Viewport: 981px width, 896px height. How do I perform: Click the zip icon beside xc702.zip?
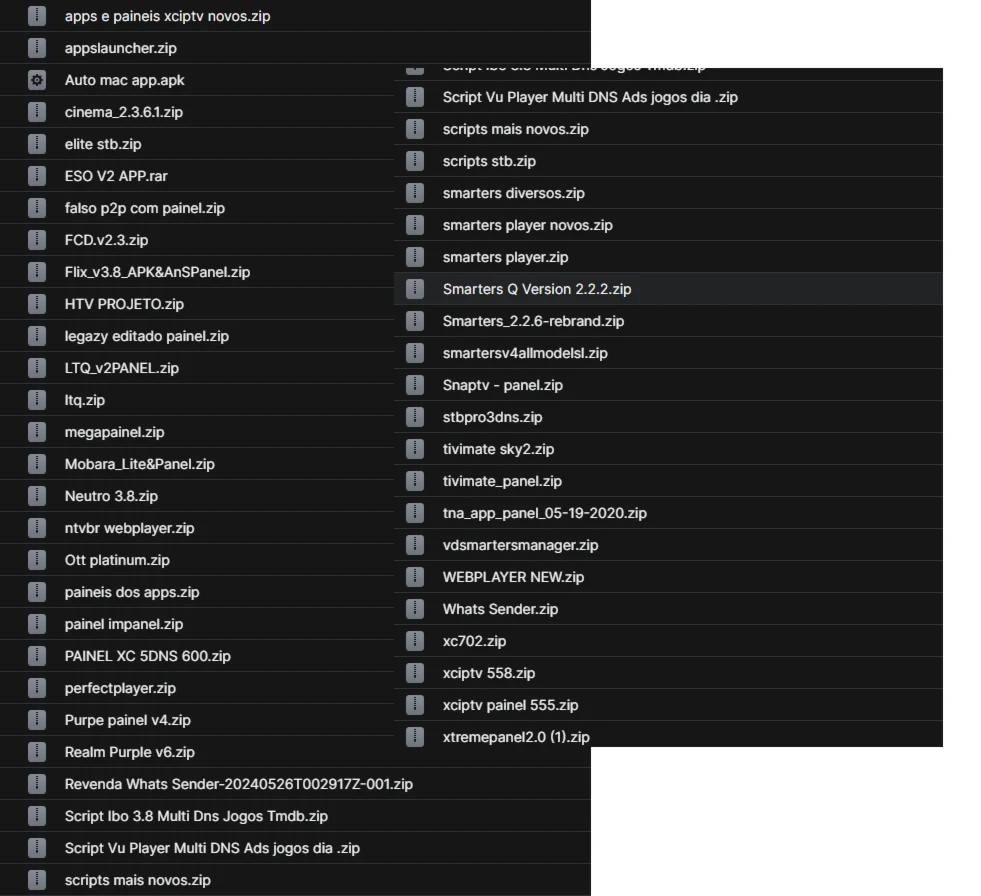tap(415, 641)
